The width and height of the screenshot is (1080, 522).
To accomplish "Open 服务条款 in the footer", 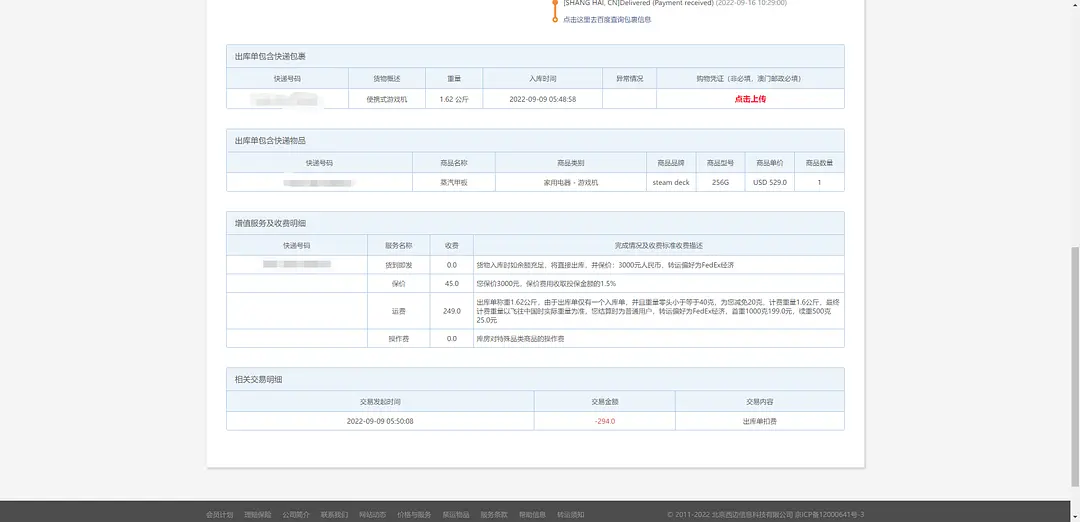I will point(494,514).
